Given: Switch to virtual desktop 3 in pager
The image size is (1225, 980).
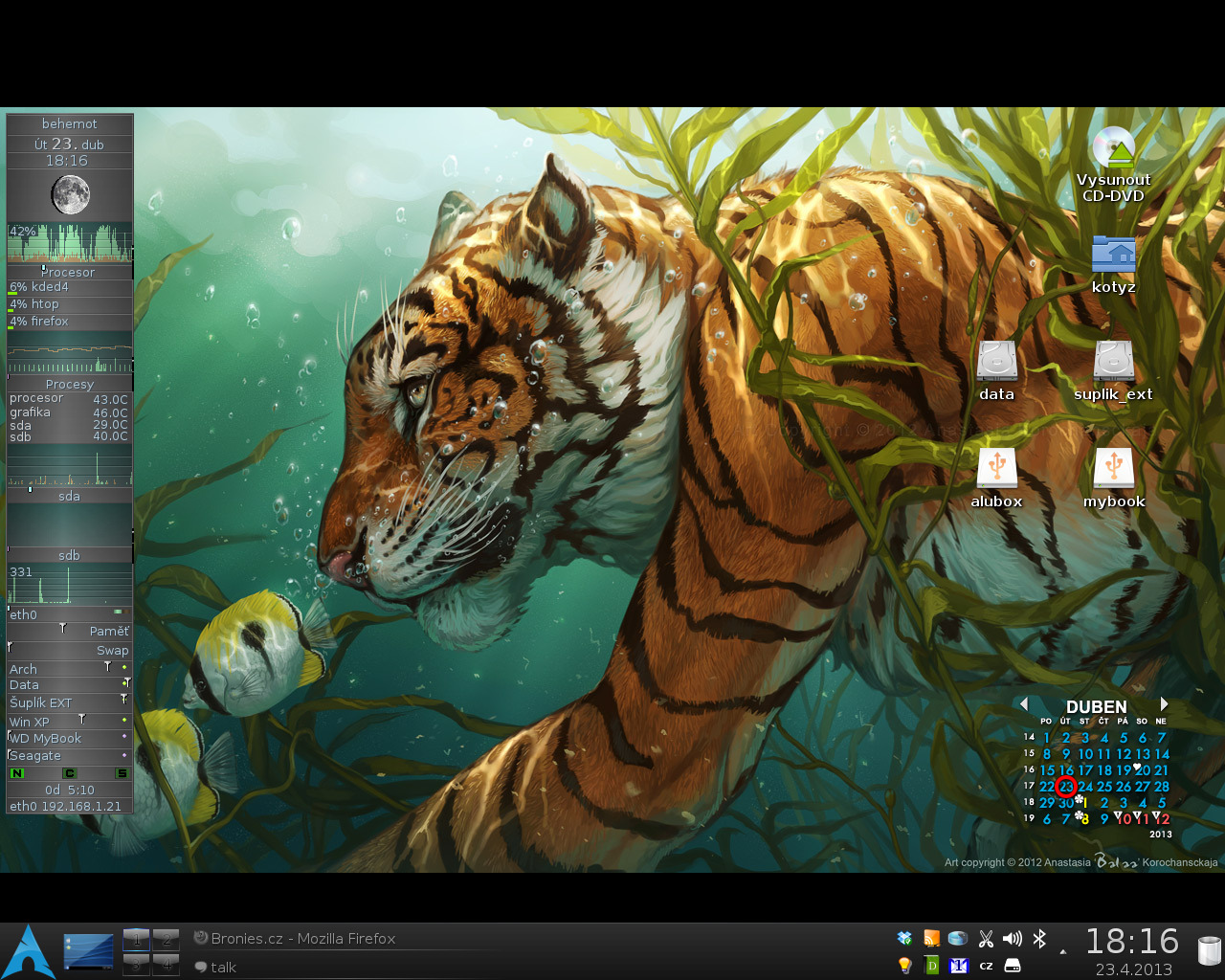Looking at the screenshot, I should pos(136,963).
